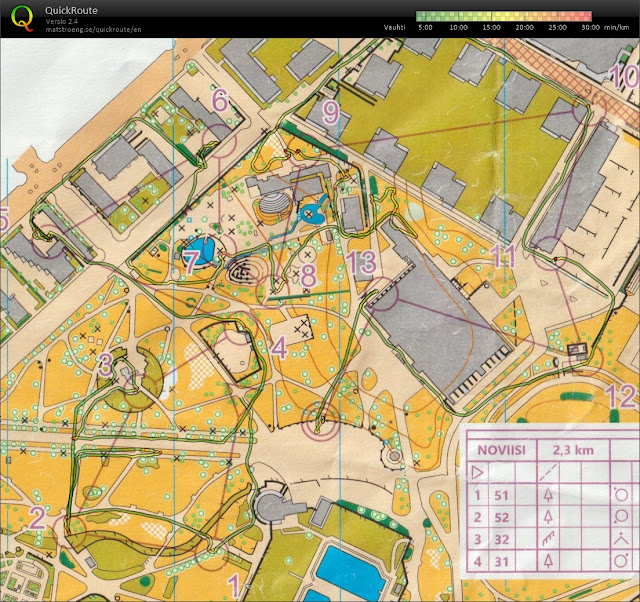Click the tree symbol in control row 52
This screenshot has height=602, width=640.
pos(548,517)
